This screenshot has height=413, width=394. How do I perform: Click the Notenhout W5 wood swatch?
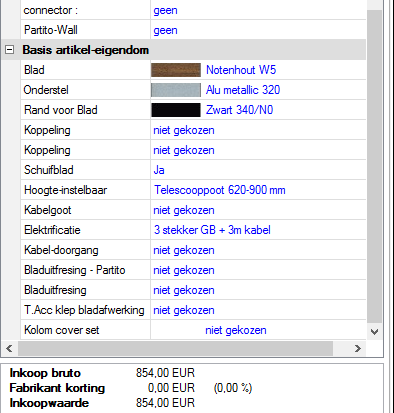[176, 70]
